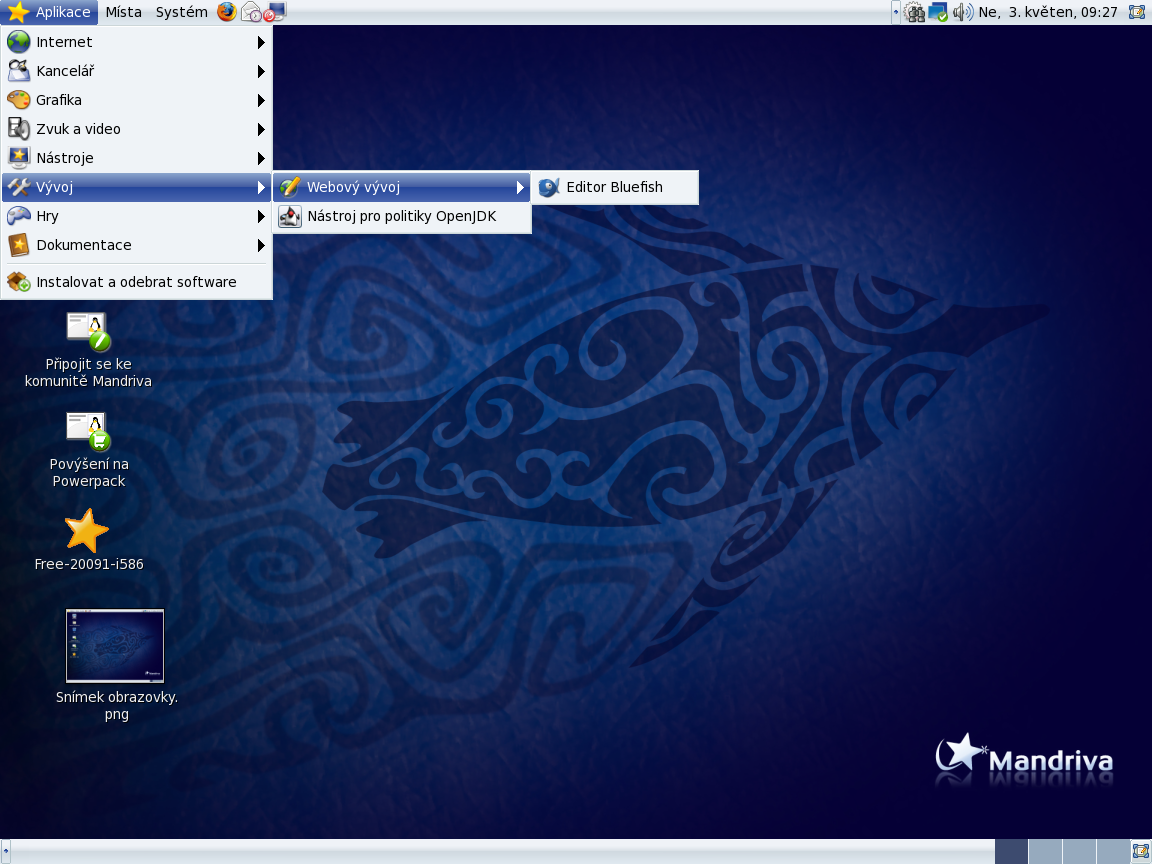Click the Free-20091-i586 label
Image resolution: width=1152 pixels, height=864 pixels.
(89, 564)
